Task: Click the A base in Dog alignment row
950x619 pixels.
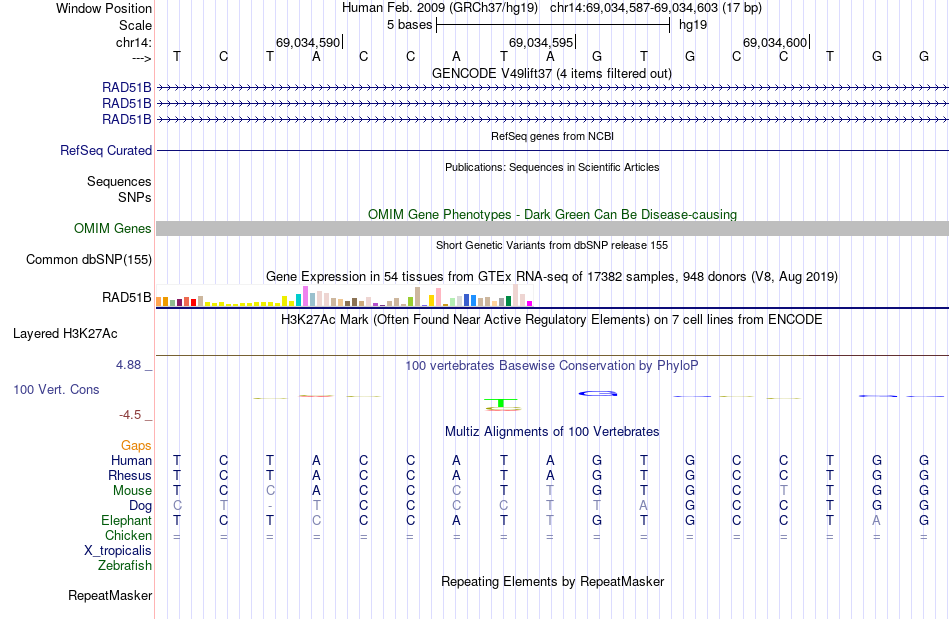Action: [643, 506]
